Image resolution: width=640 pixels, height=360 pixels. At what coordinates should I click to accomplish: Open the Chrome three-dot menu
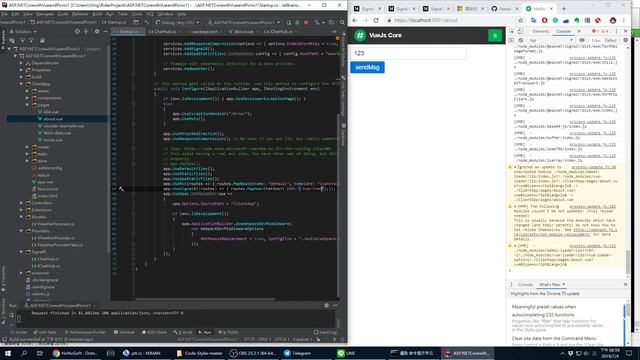click(624, 20)
